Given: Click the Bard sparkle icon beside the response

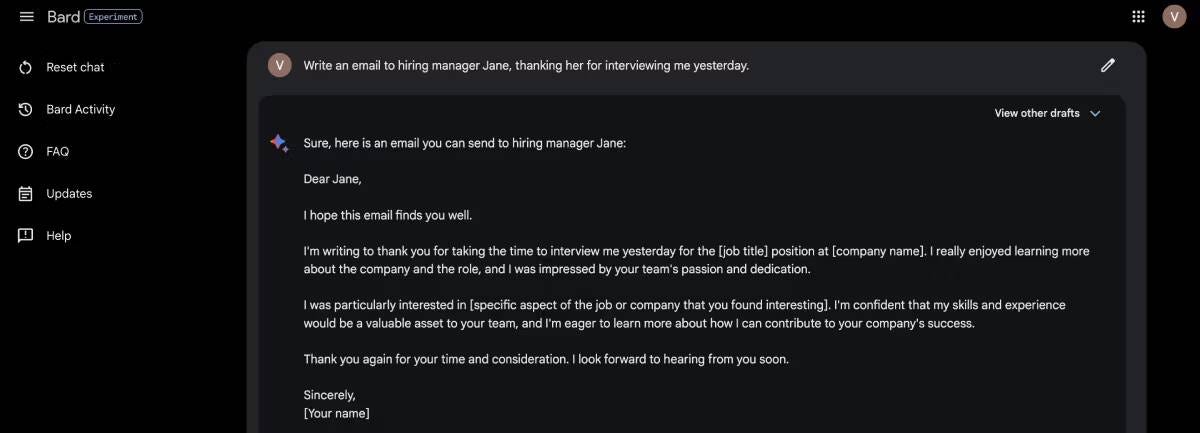Looking at the screenshot, I should point(279,143).
